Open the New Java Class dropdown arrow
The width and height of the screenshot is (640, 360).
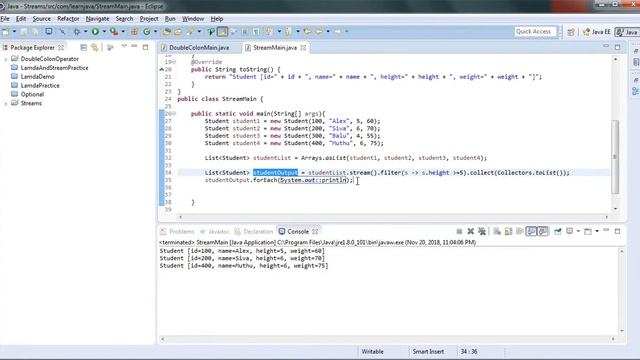pyautogui.click(x=155, y=31)
